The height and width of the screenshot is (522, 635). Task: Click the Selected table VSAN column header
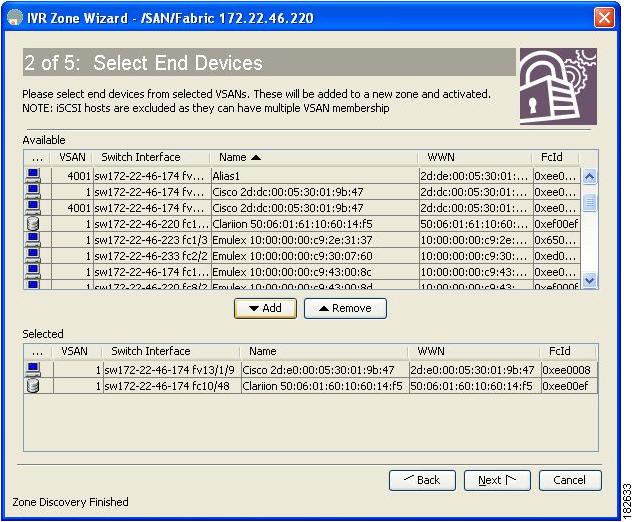click(x=77, y=351)
